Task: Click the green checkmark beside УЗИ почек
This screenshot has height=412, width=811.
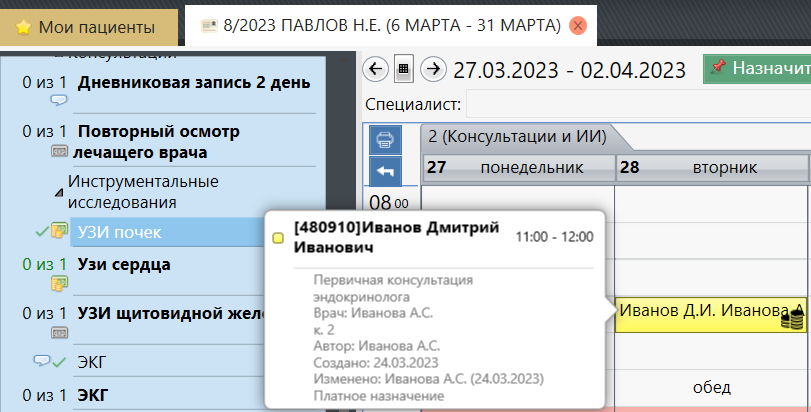Action: tap(39, 232)
